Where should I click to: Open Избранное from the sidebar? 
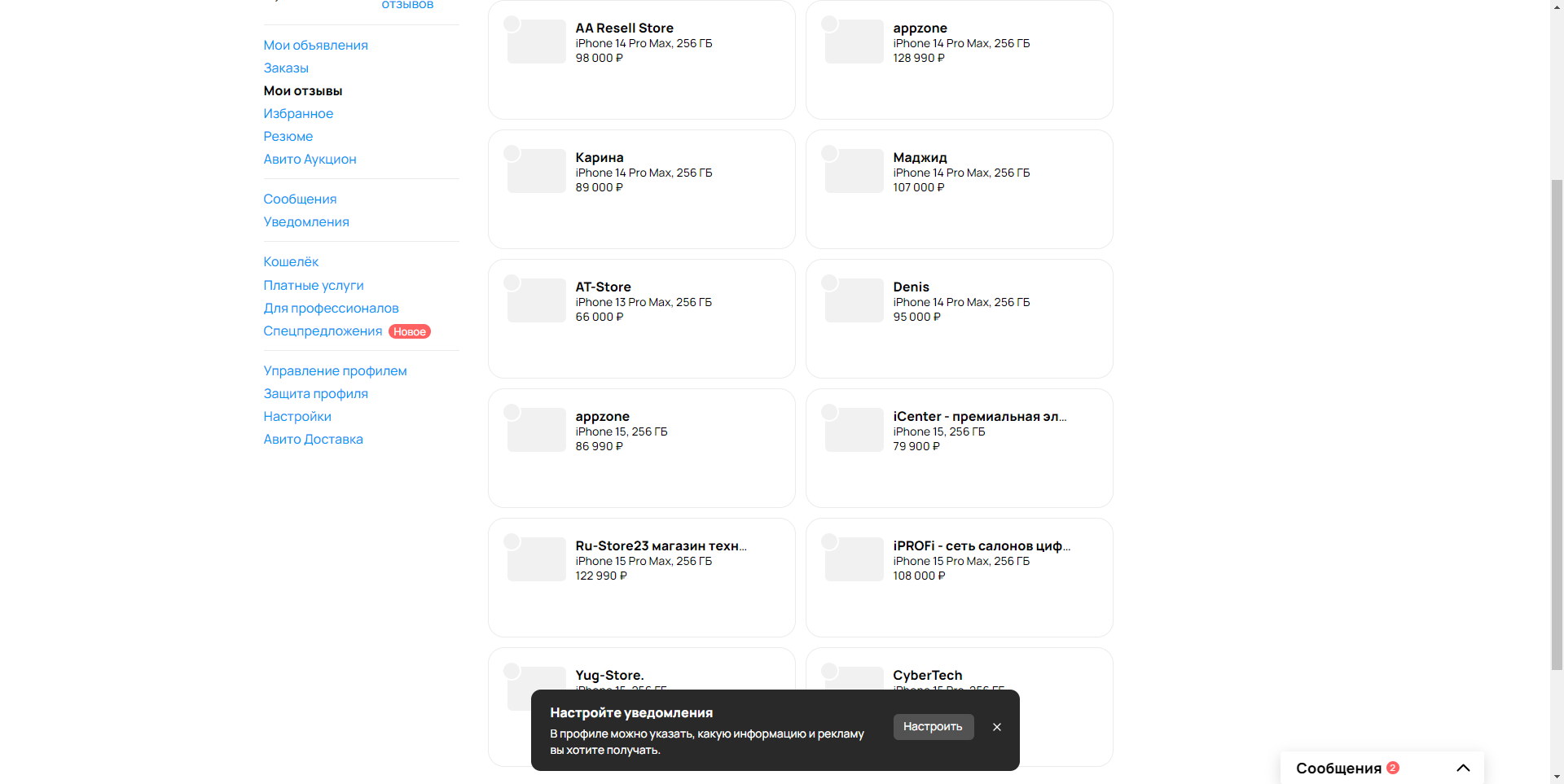pos(298,113)
